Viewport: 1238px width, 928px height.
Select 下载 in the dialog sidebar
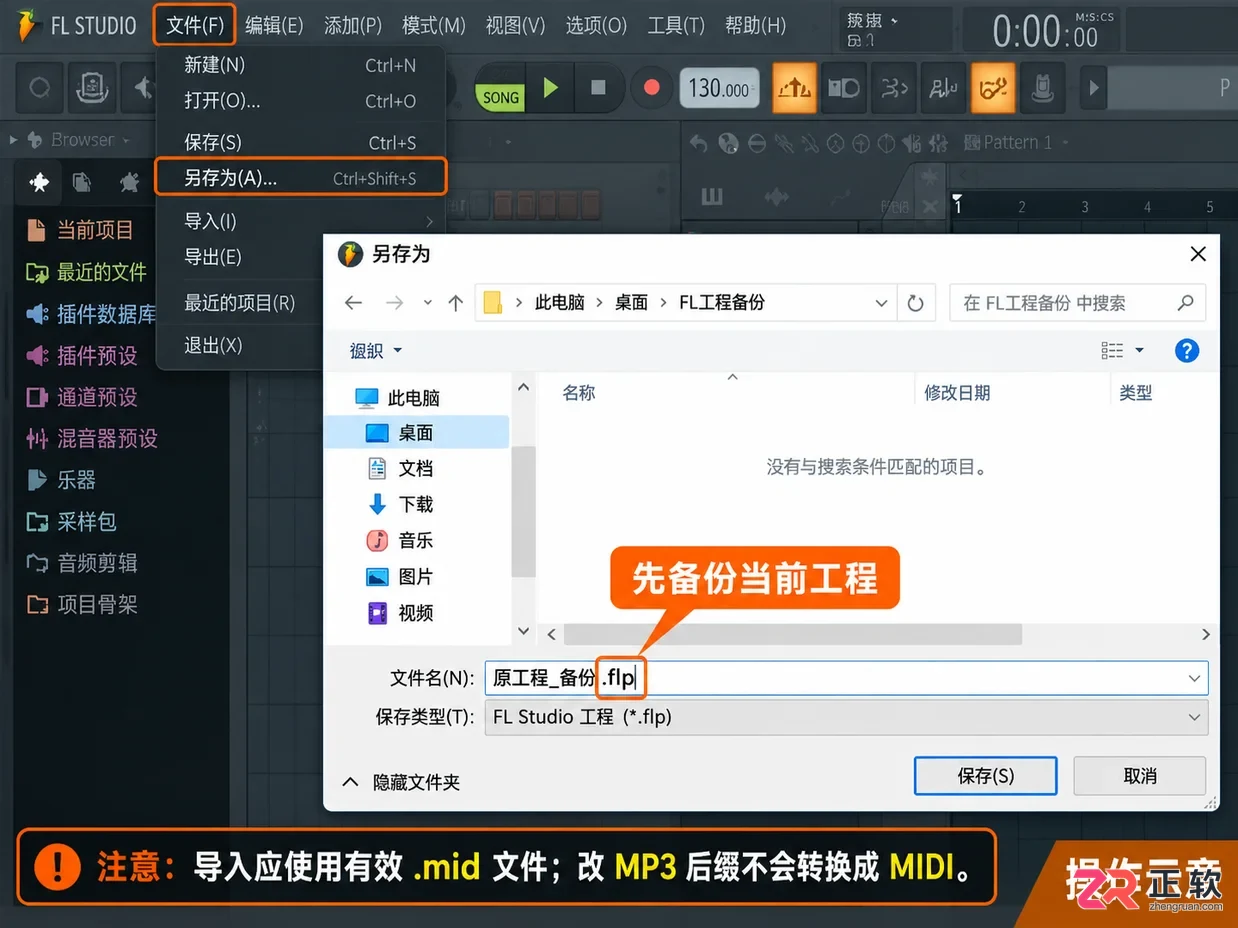point(401,504)
